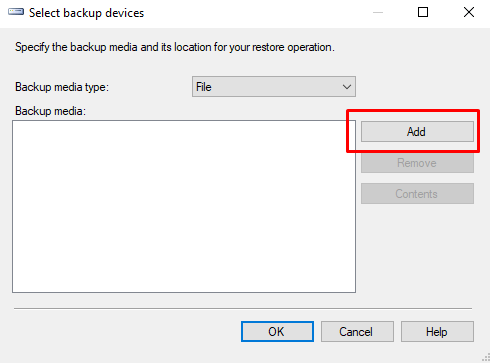Click the disabled Remove button
This screenshot has width=490, height=363.
pyautogui.click(x=417, y=163)
